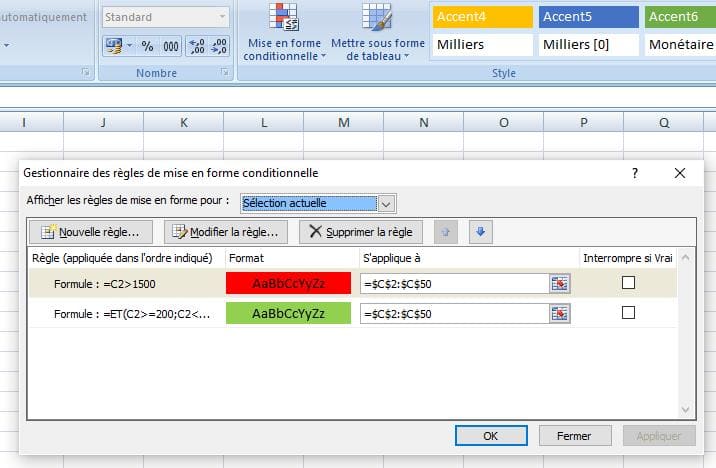
Task: Click rules list scrollbar down arrow
Action: click(x=685, y=410)
